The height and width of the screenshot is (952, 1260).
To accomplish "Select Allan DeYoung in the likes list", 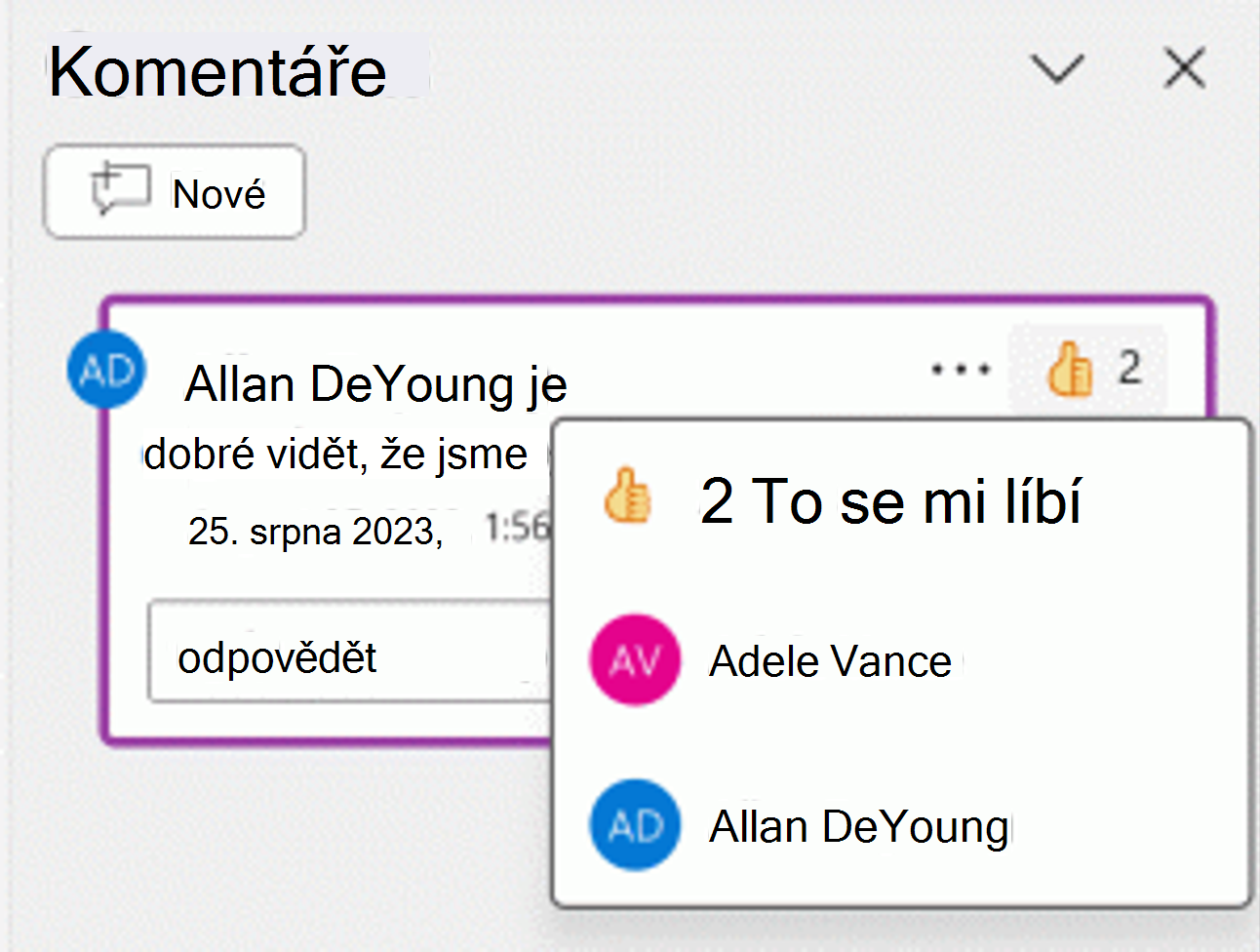I will click(x=858, y=826).
